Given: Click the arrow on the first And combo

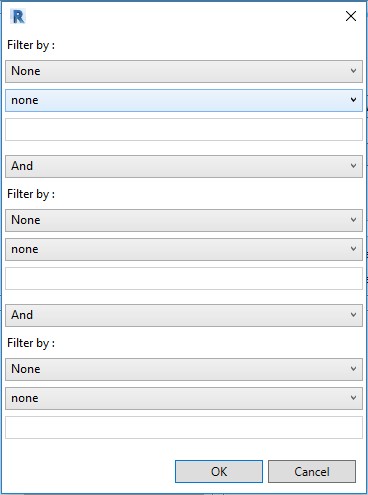Looking at the screenshot, I should [353, 166].
